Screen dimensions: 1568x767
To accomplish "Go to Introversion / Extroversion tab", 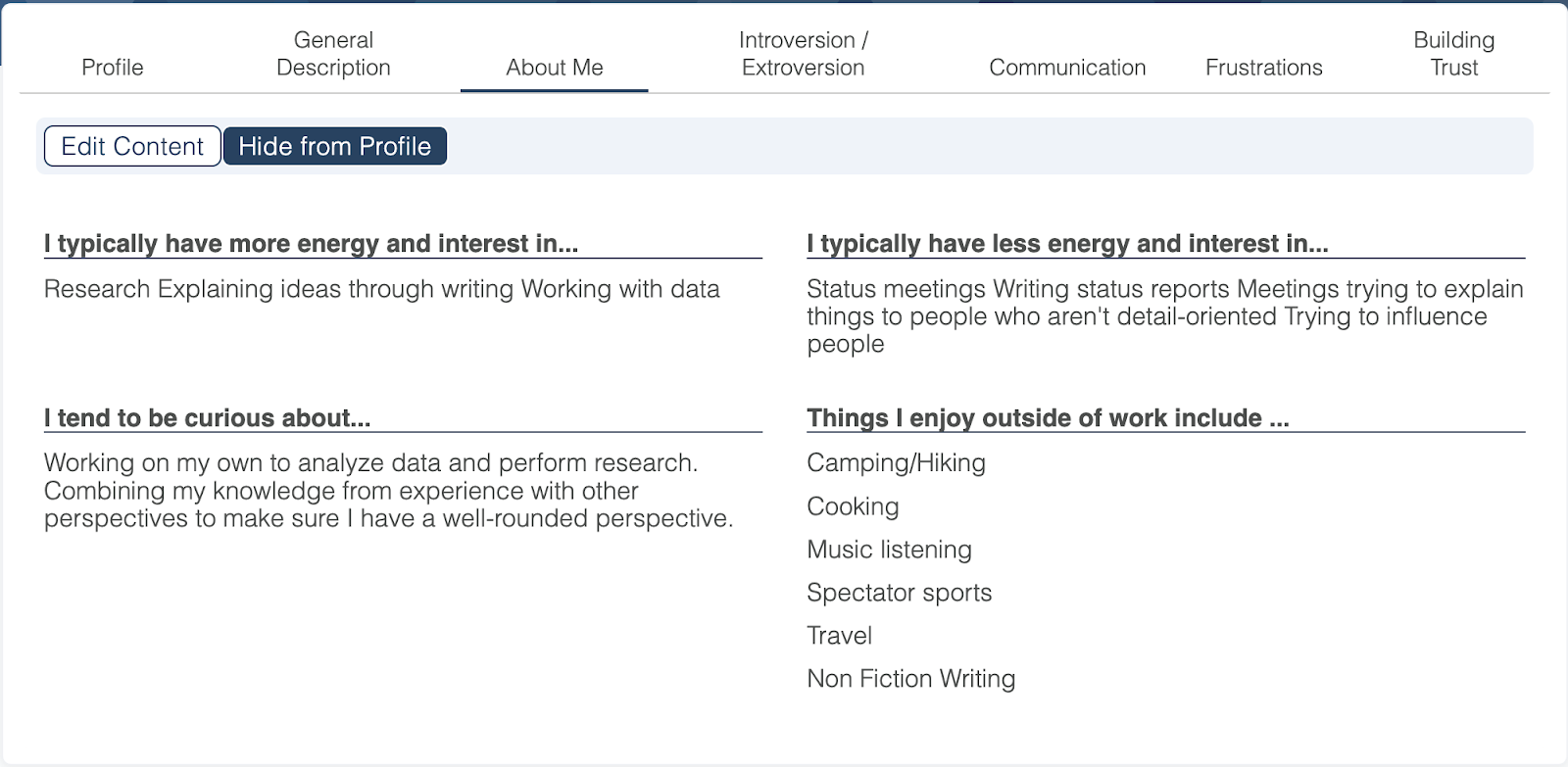I will (804, 54).
